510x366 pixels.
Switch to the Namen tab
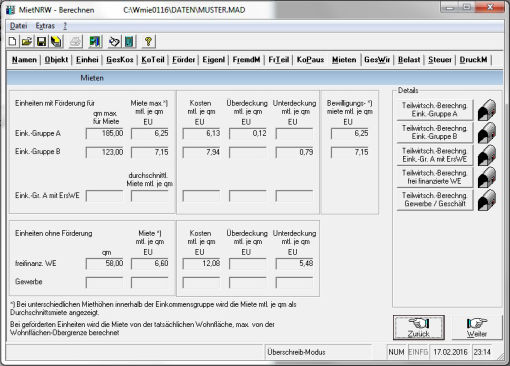point(24,60)
